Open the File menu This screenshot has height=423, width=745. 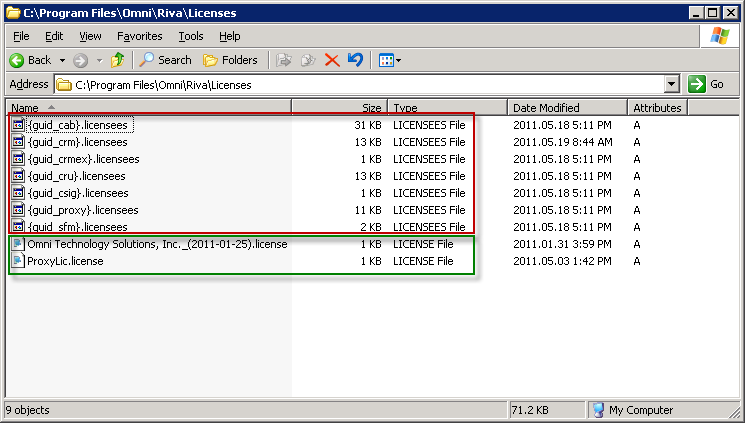tap(21, 36)
